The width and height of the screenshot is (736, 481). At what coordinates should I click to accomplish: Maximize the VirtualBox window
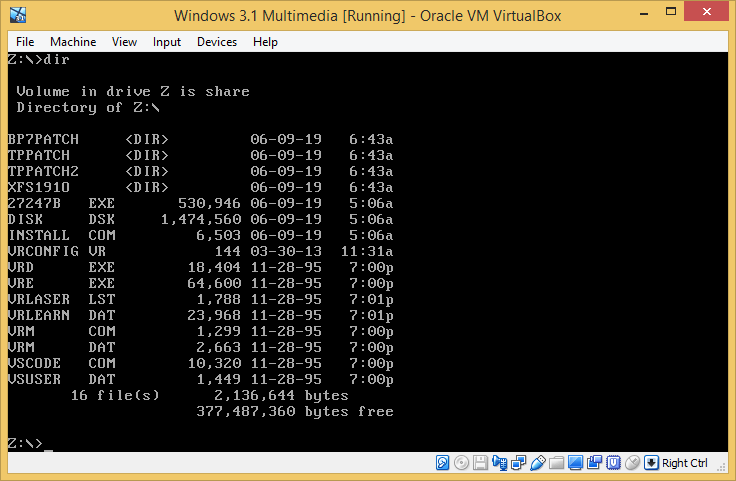pyautogui.click(x=671, y=12)
